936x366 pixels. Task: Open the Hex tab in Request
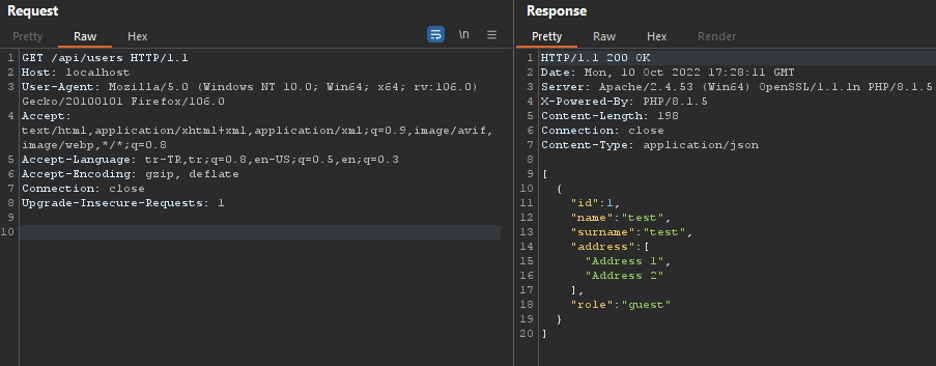(137, 36)
